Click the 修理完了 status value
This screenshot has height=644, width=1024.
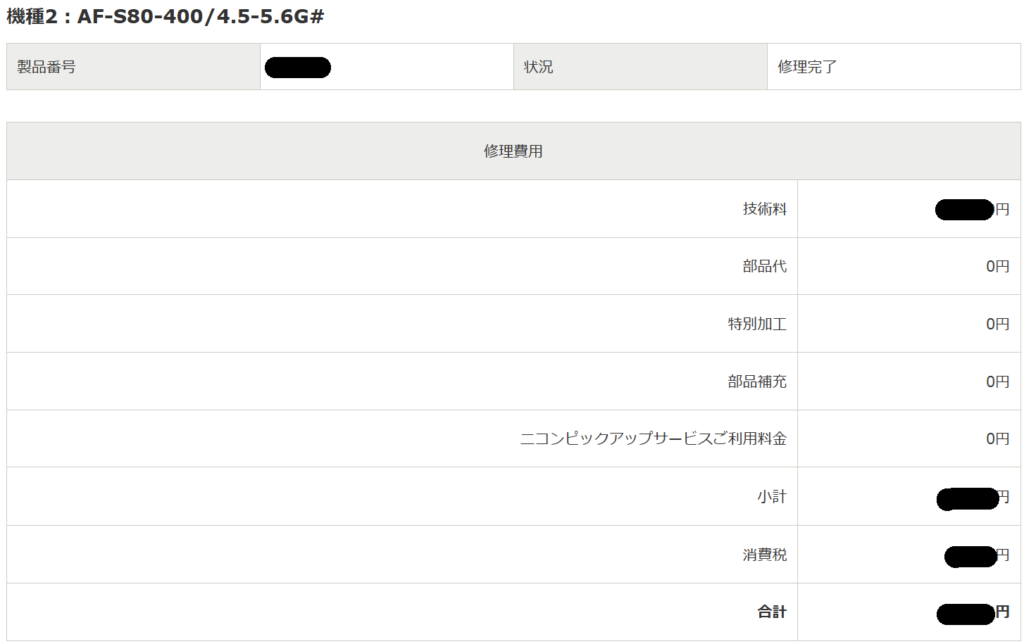(807, 67)
